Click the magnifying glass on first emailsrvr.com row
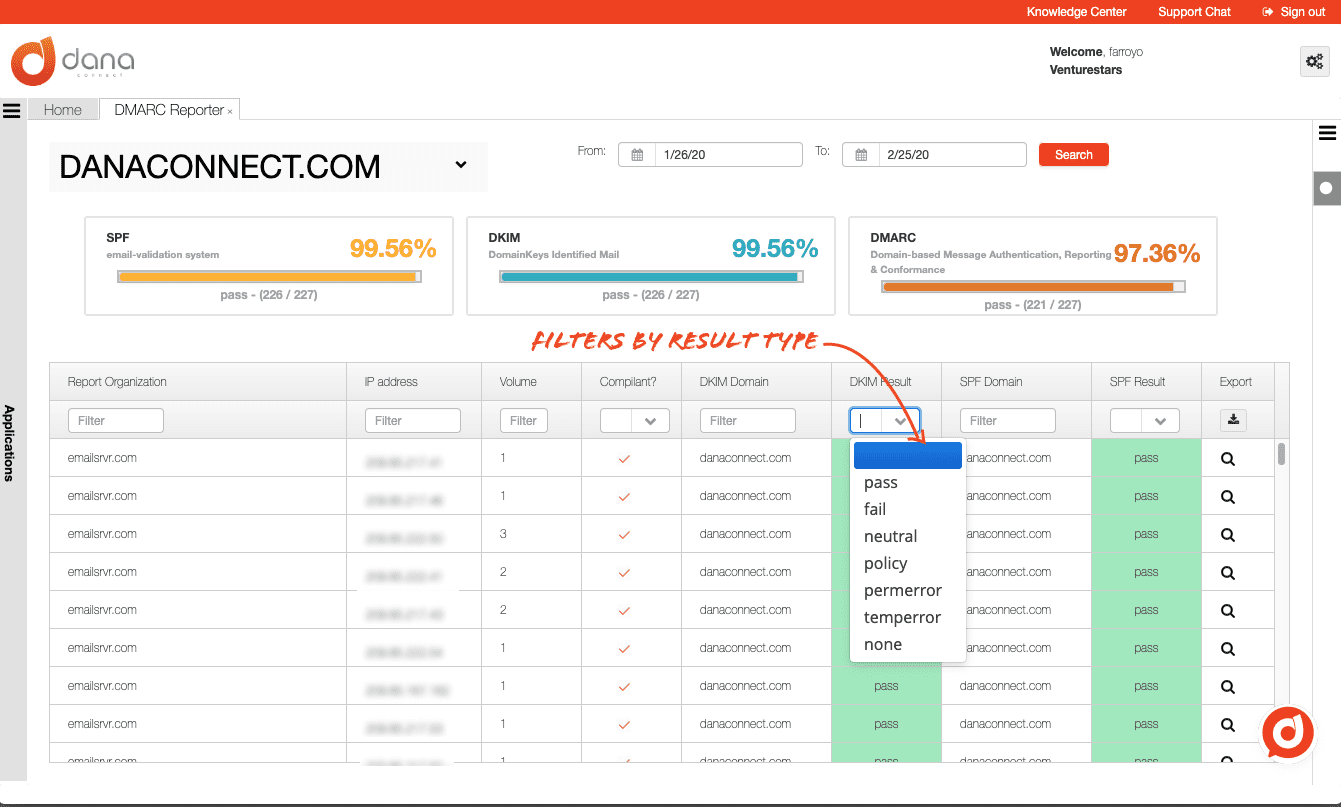The height and width of the screenshot is (807, 1341). (x=1226, y=457)
